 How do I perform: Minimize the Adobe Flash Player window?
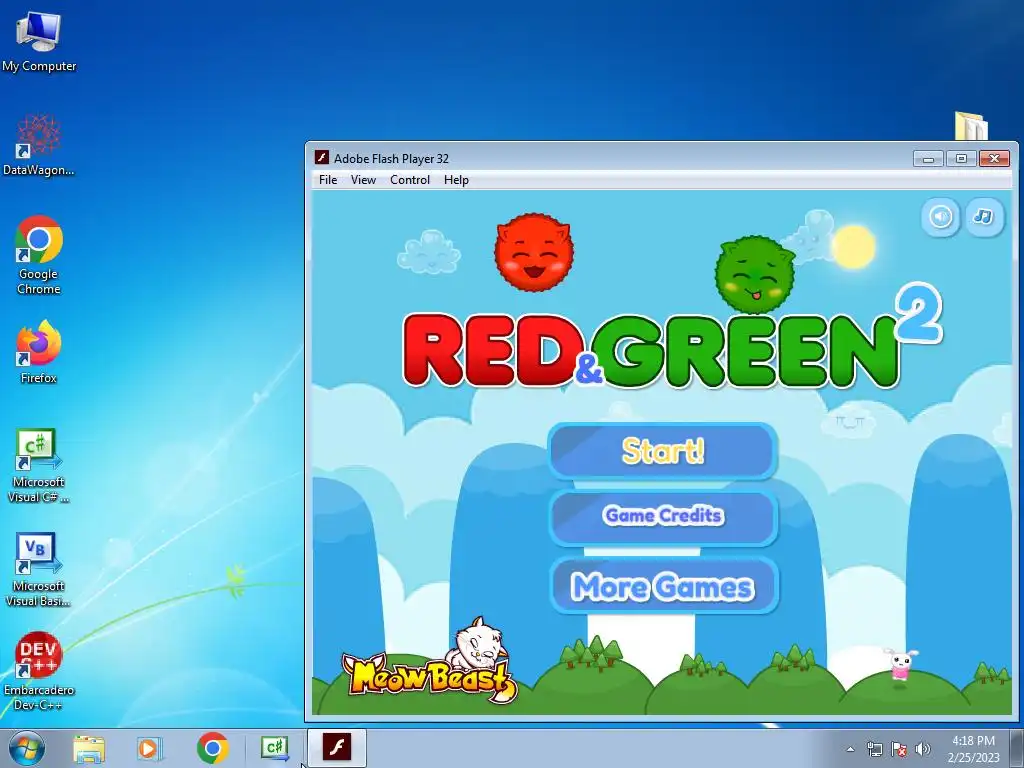coord(928,158)
